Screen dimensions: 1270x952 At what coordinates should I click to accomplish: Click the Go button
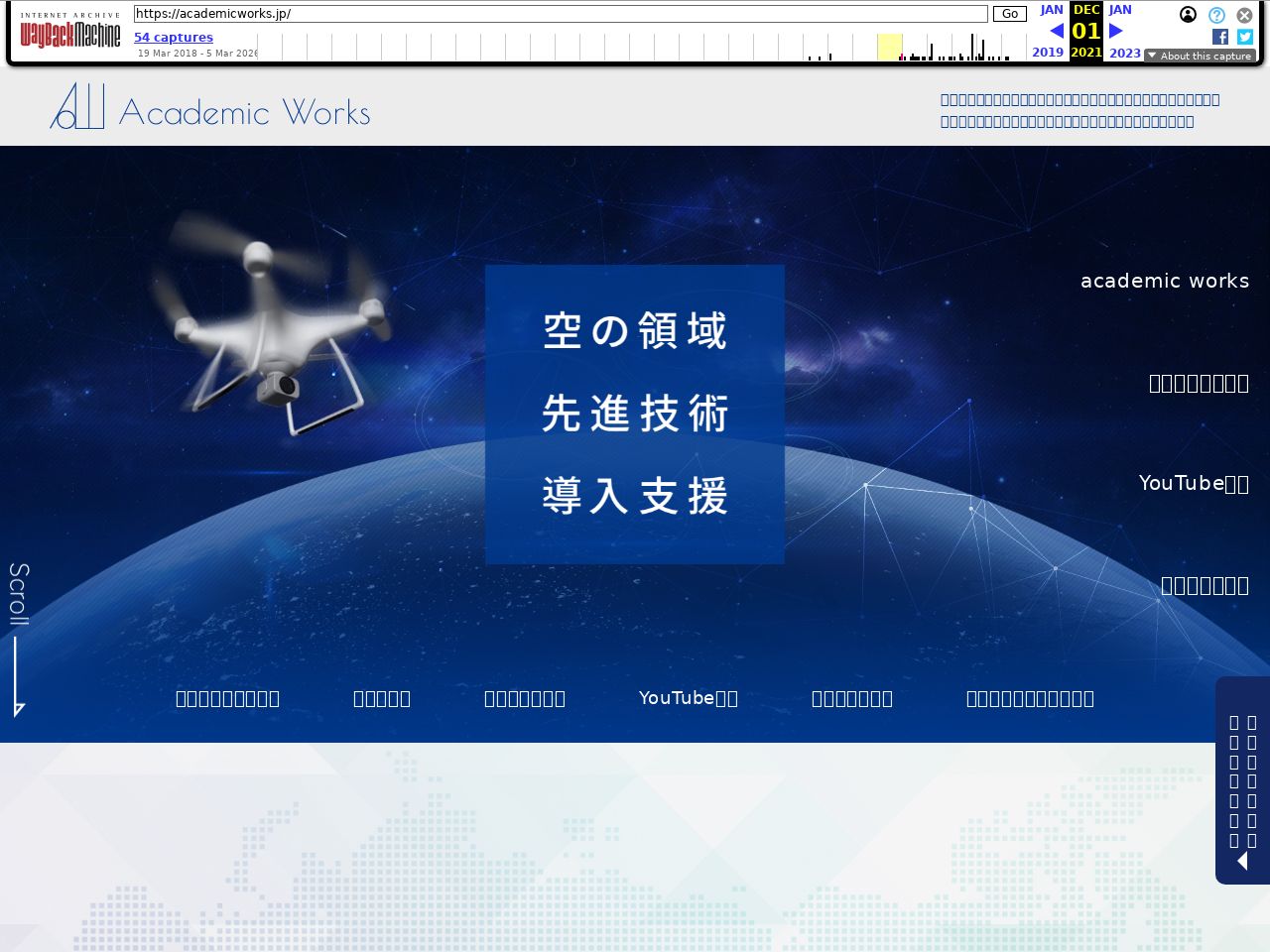(1010, 14)
